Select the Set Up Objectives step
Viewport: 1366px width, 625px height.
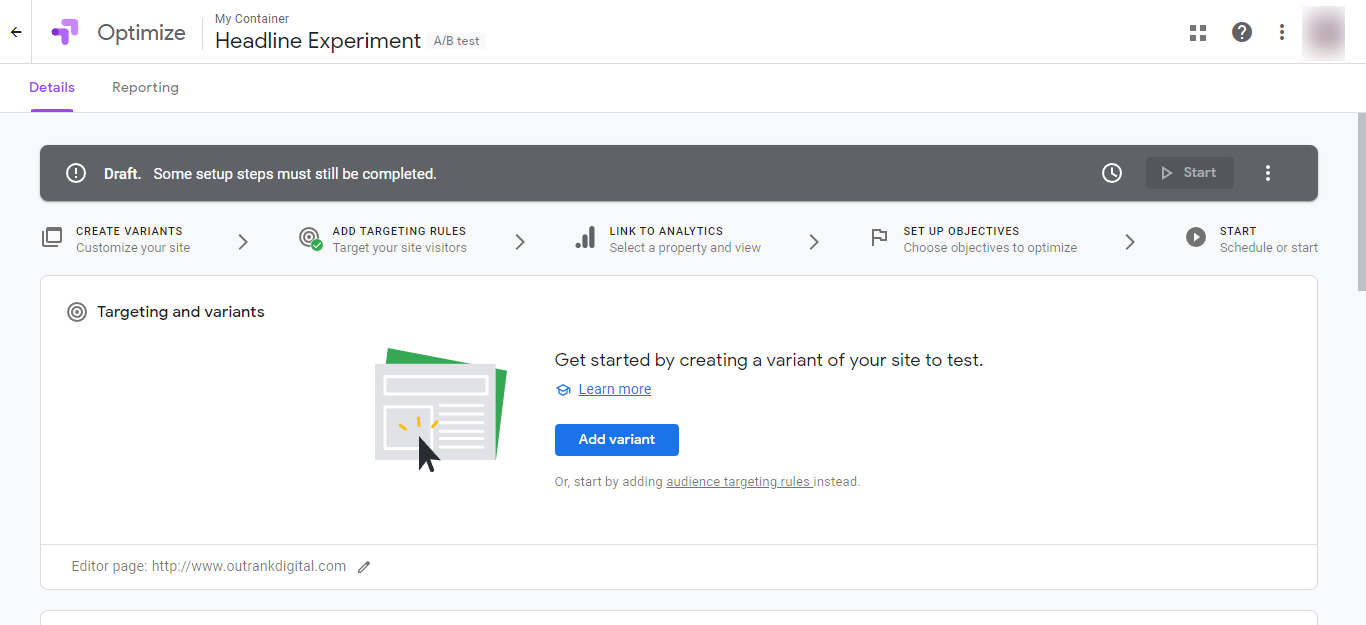(x=989, y=239)
